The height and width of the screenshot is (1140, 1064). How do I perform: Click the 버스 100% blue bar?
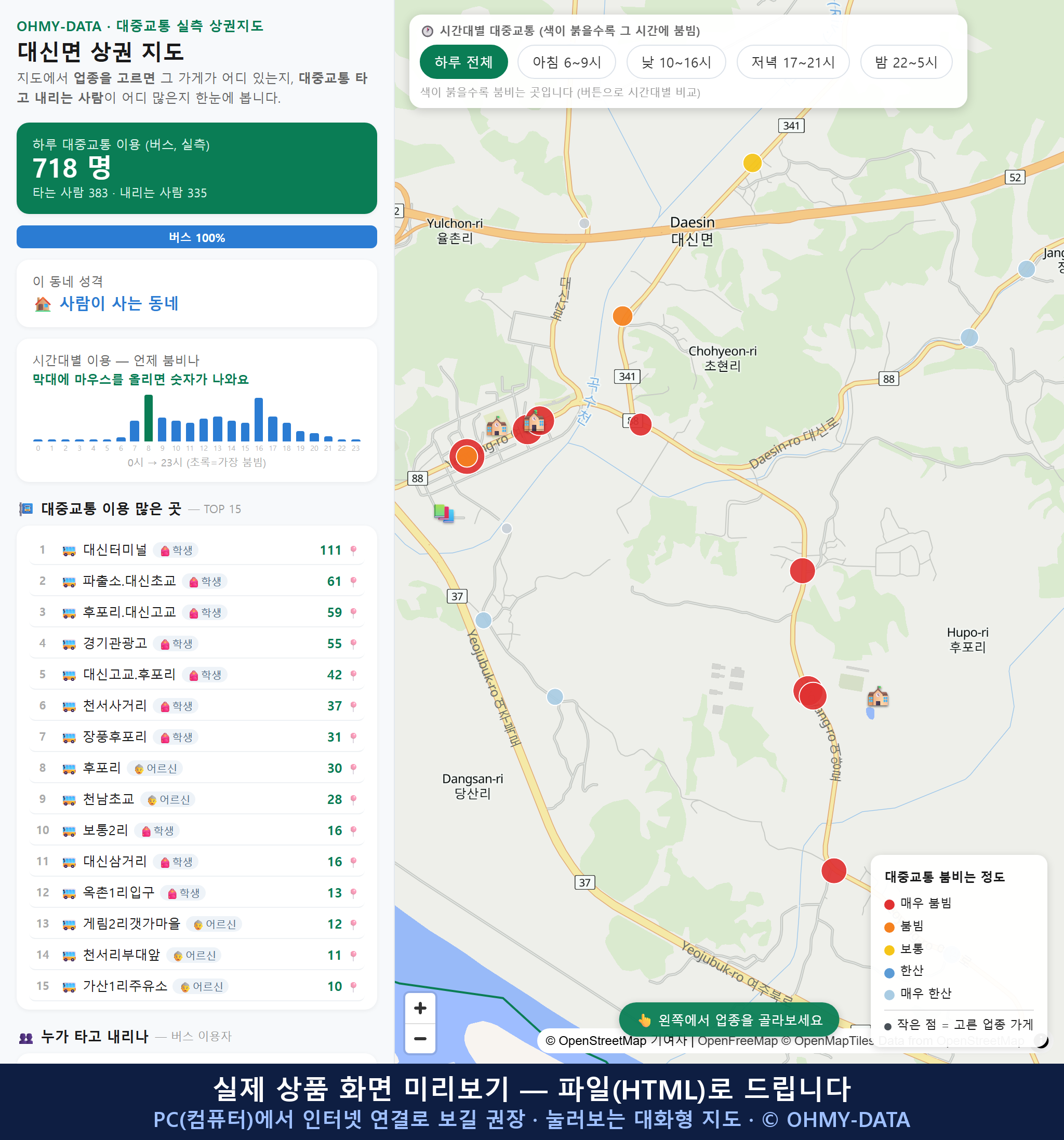coord(197,237)
